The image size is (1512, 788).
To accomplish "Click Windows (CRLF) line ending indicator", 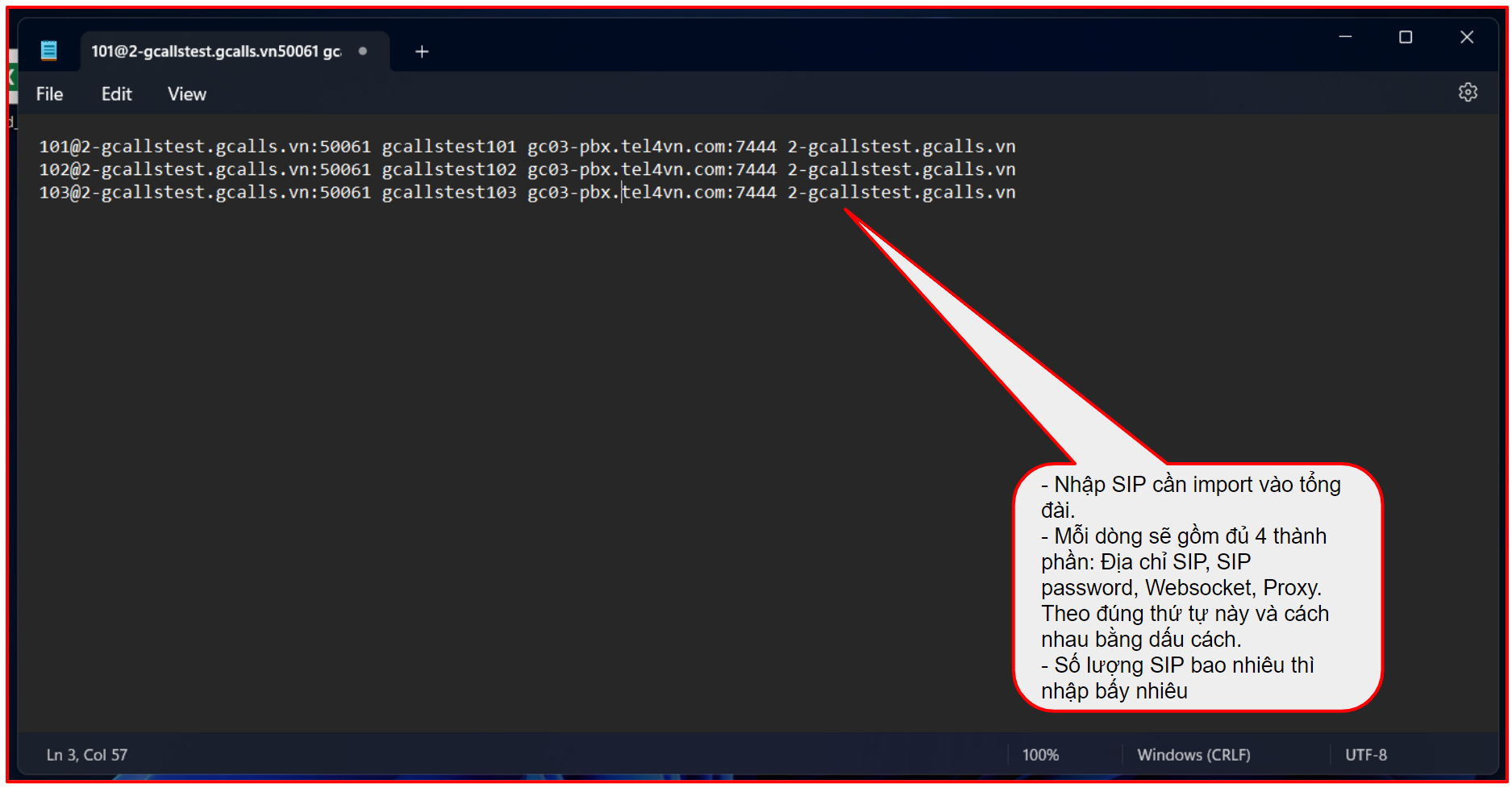I will (x=1193, y=755).
